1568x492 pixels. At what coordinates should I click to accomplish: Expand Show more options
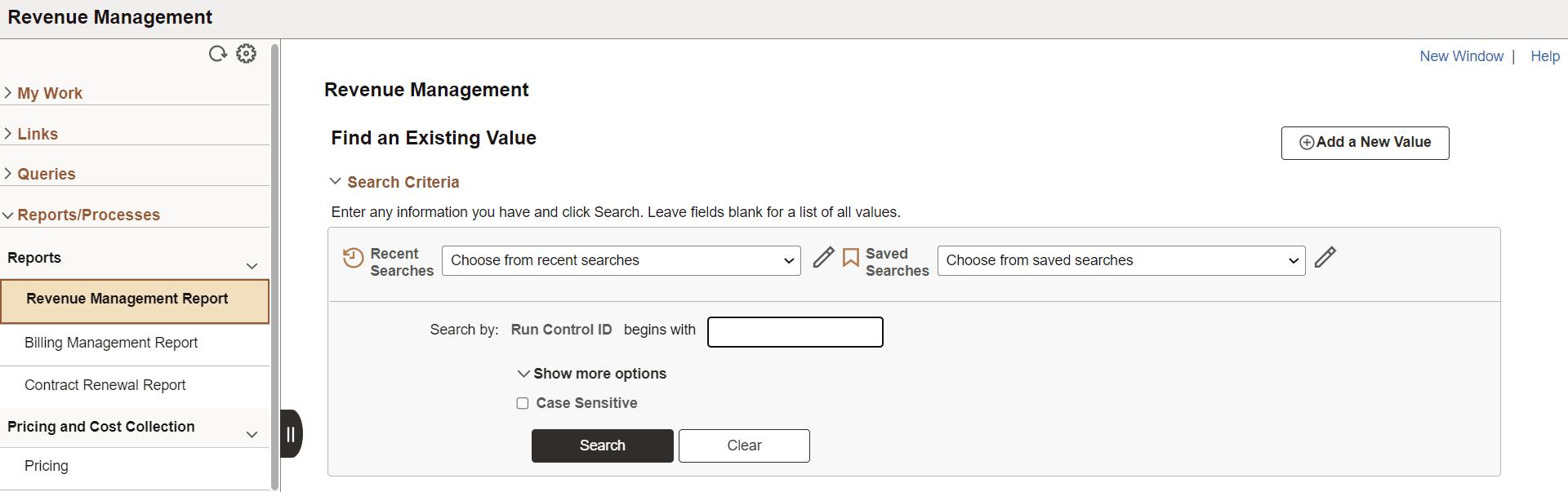pos(592,373)
